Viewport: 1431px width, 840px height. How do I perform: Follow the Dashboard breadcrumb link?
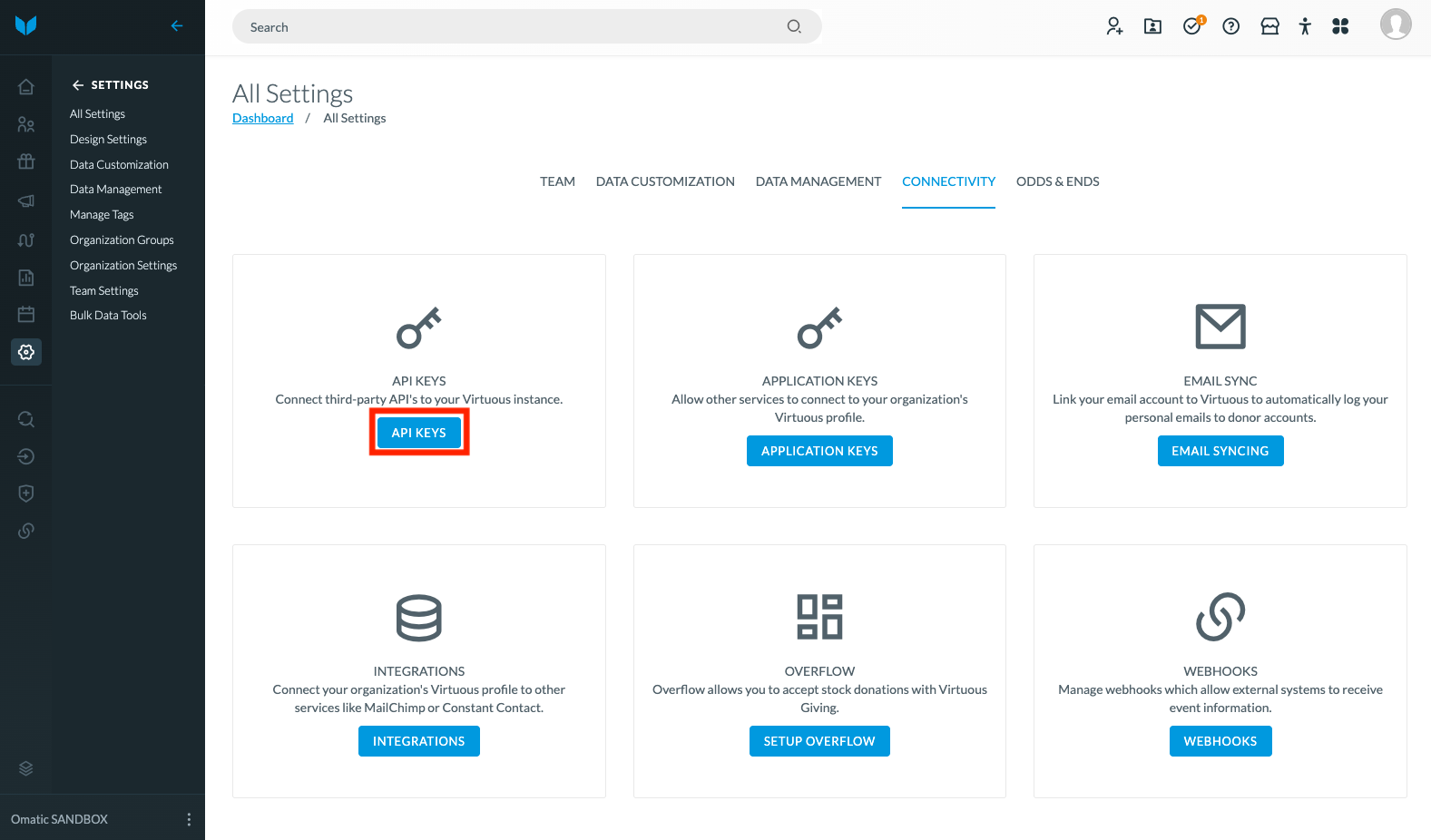[262, 118]
